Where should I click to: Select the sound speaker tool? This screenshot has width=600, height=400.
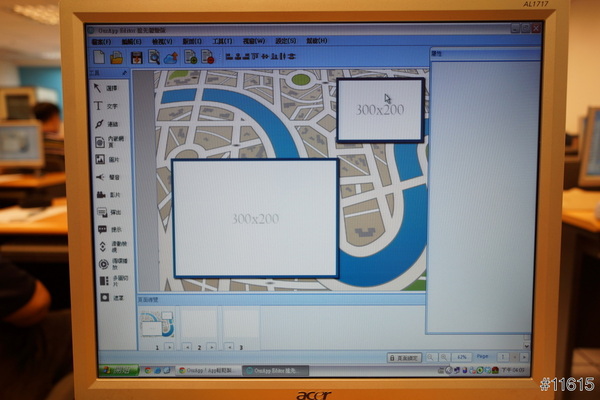pyautogui.click(x=108, y=177)
